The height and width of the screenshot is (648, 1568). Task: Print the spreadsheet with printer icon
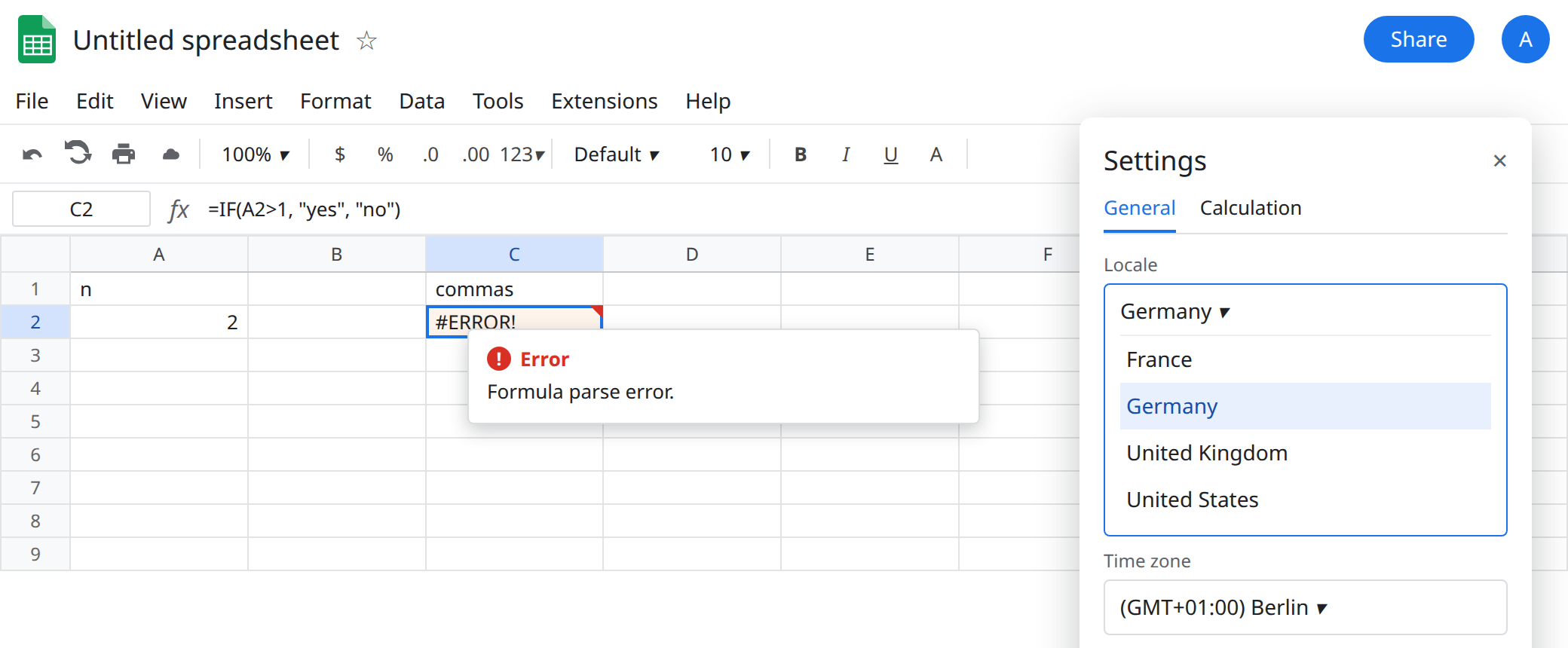tap(124, 154)
